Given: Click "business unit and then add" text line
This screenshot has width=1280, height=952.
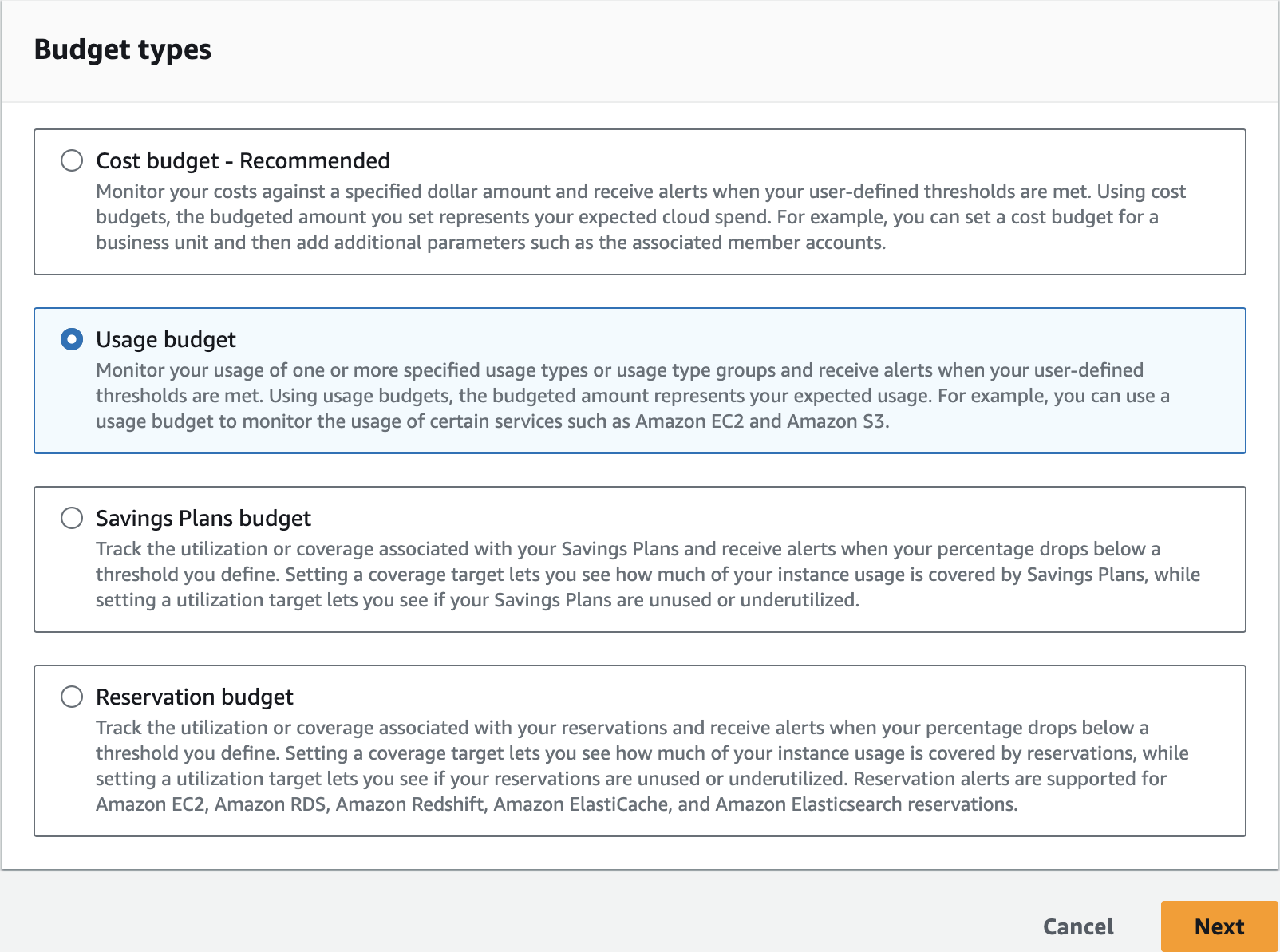Looking at the screenshot, I should [x=490, y=243].
